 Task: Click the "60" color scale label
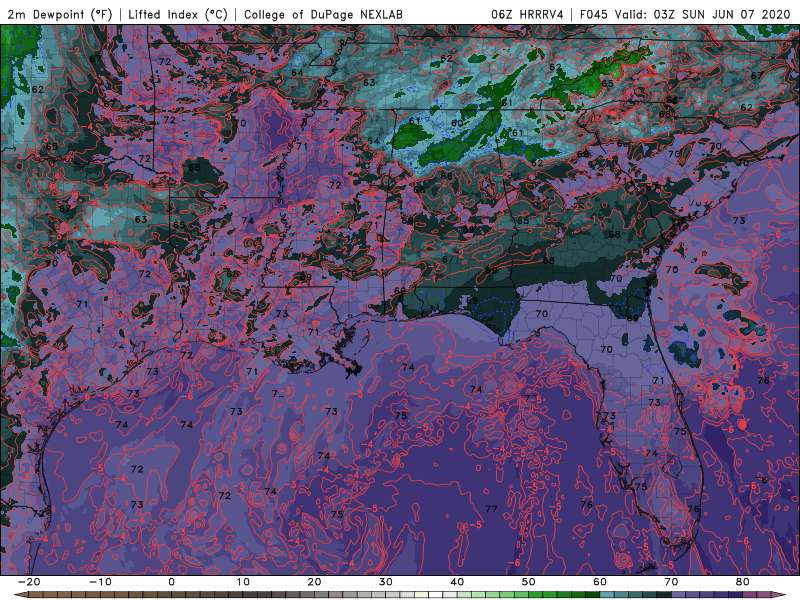600,582
